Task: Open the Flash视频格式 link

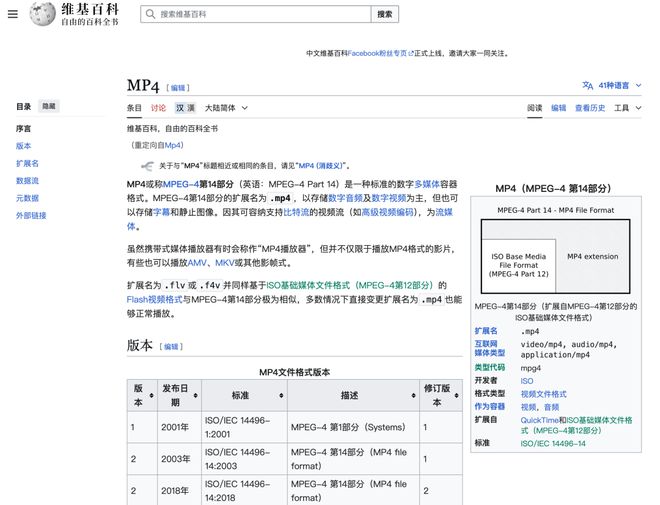Action: tap(154, 299)
